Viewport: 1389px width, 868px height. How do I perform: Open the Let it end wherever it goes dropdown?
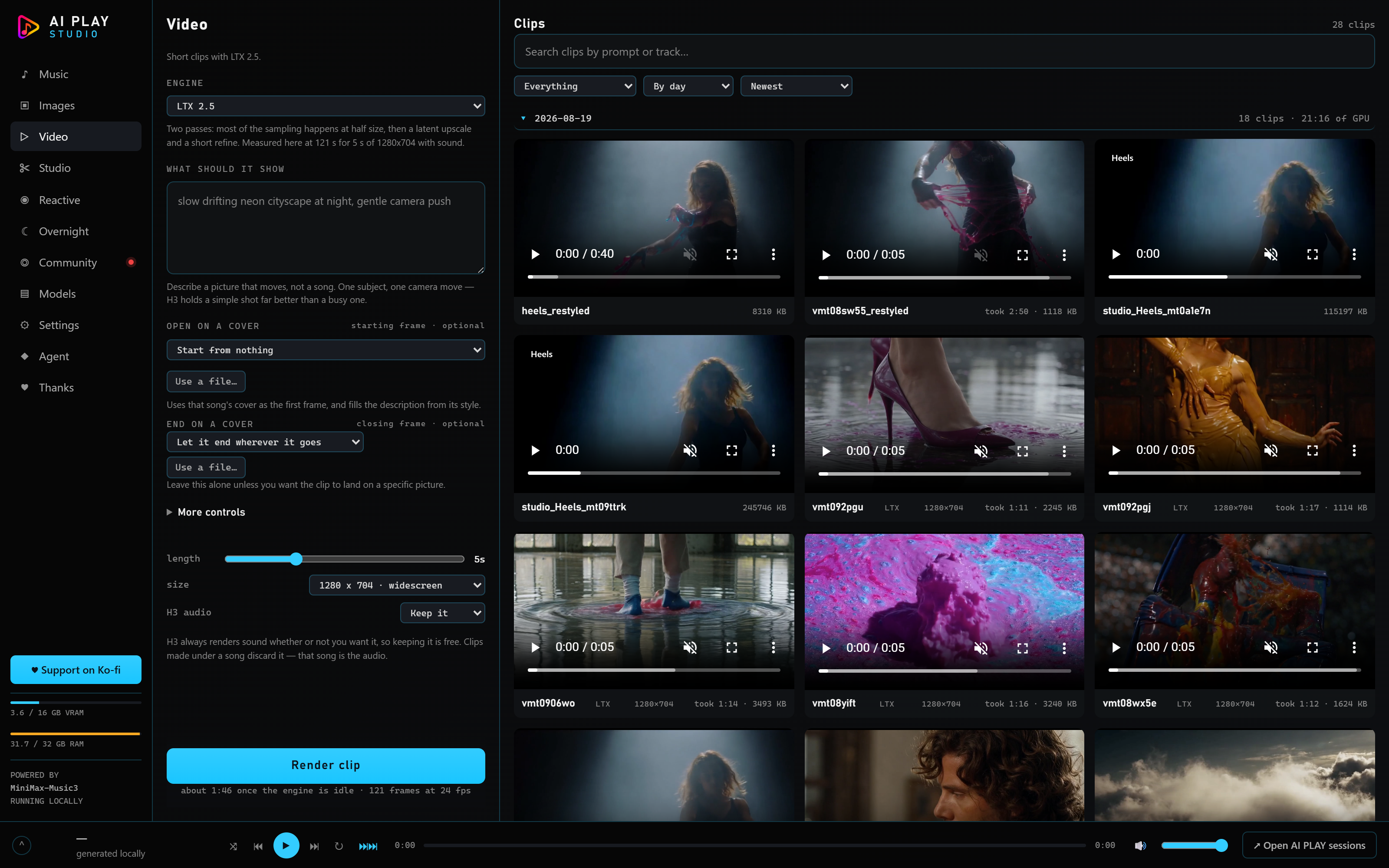click(265, 442)
